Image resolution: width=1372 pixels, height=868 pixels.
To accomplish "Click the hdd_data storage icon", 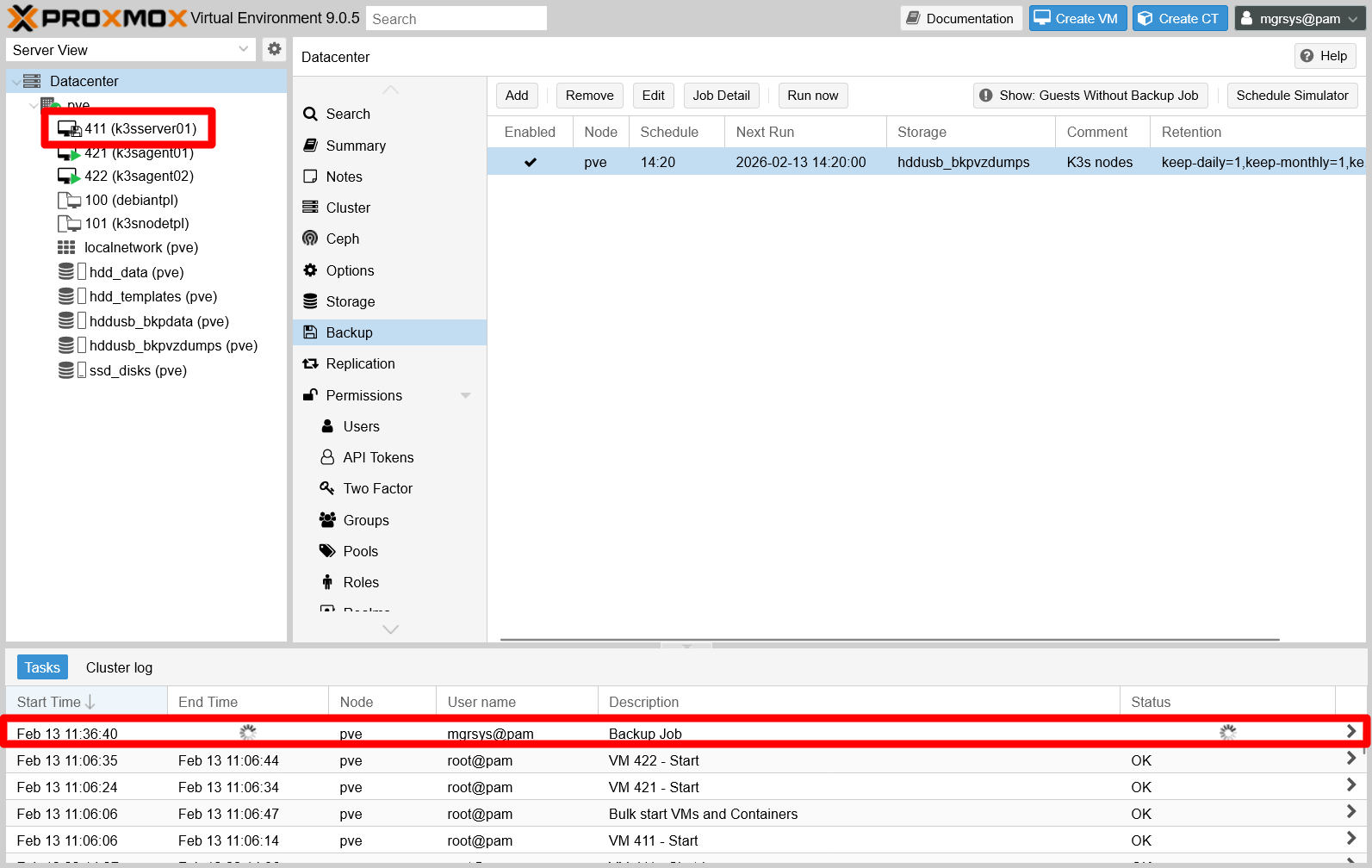I will coord(66,272).
